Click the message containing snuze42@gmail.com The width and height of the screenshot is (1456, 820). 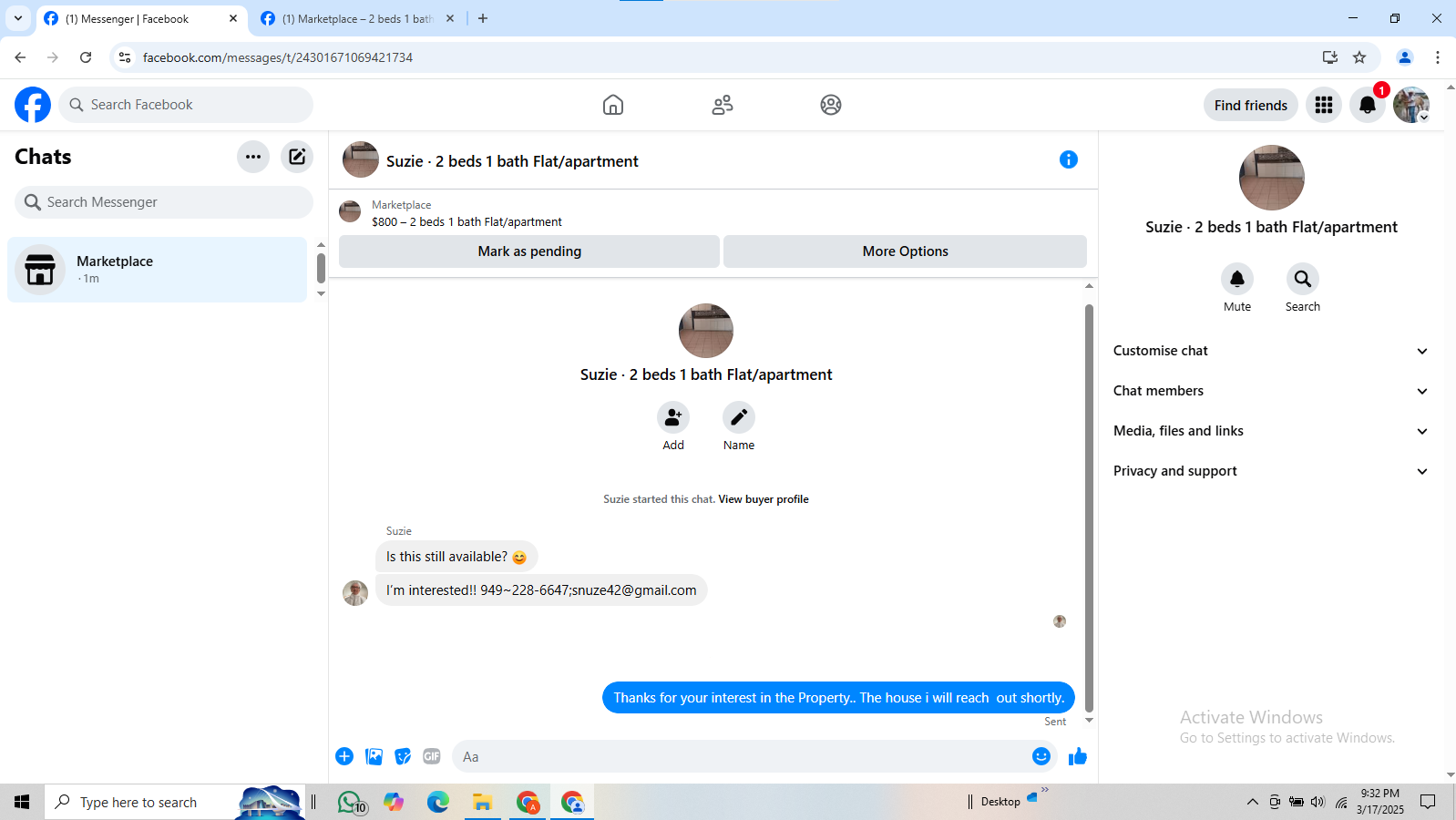(541, 590)
